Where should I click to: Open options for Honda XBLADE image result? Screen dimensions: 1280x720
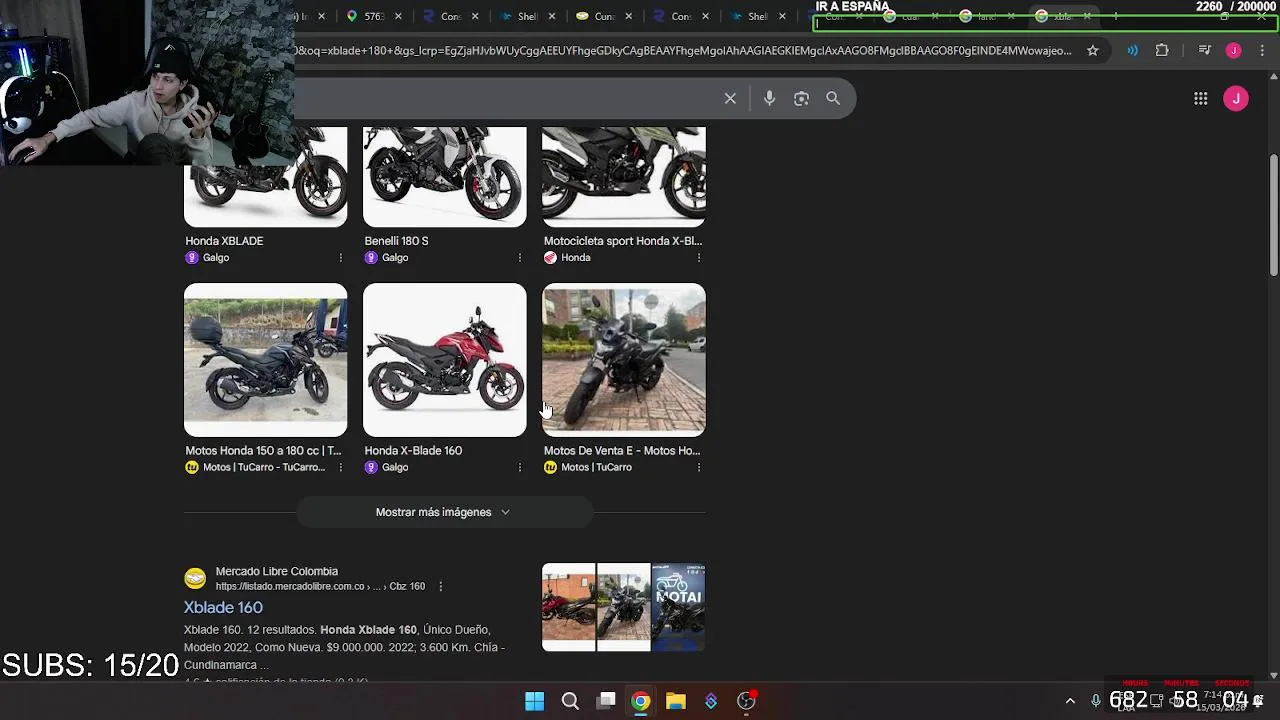tap(340, 258)
